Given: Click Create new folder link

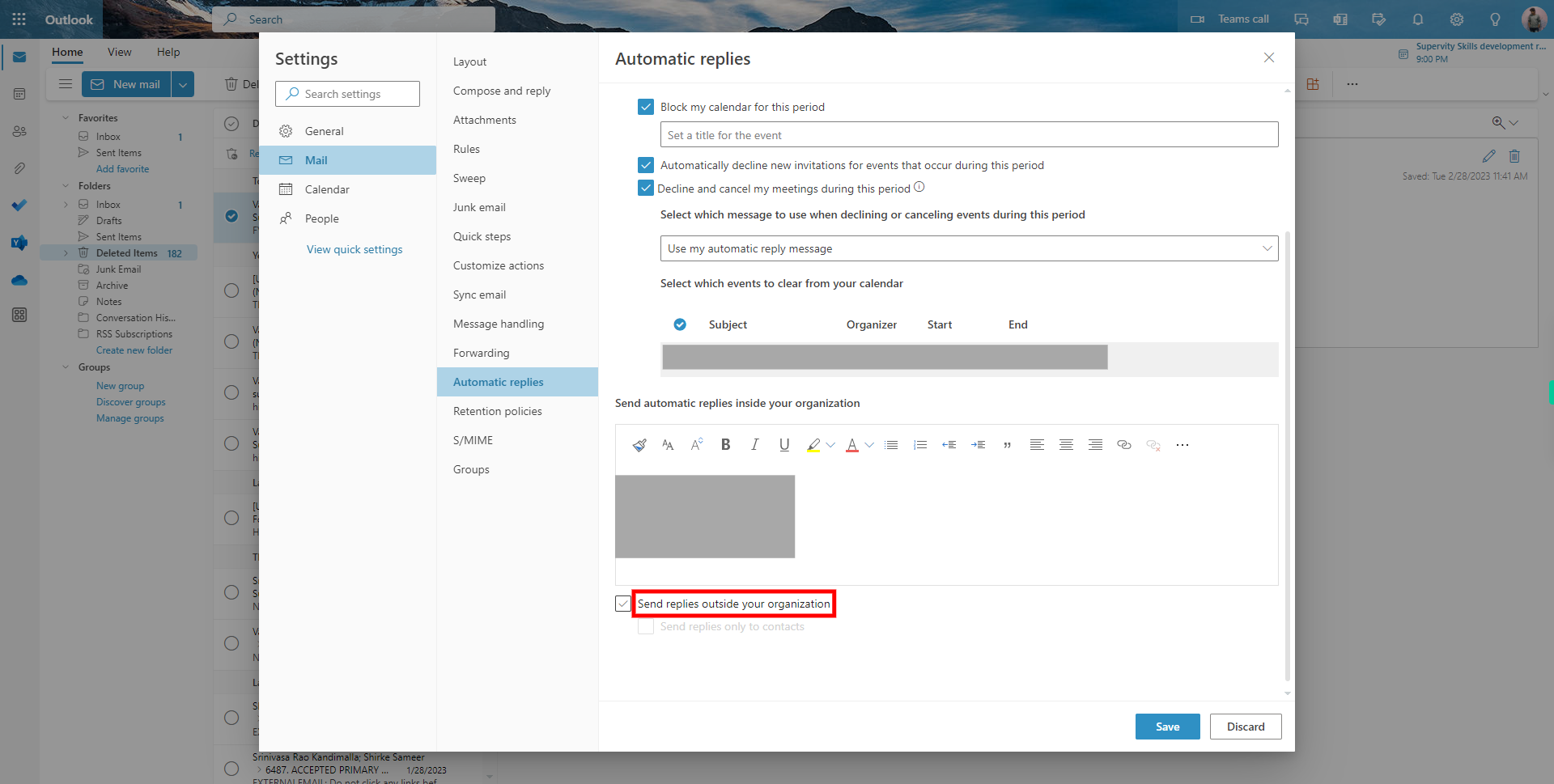Looking at the screenshot, I should click(x=134, y=350).
